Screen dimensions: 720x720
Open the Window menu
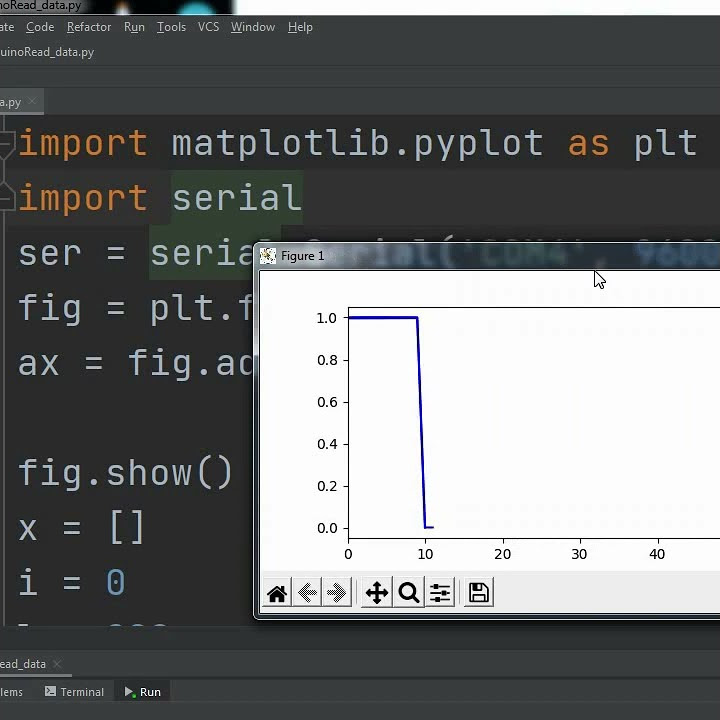[x=253, y=27]
